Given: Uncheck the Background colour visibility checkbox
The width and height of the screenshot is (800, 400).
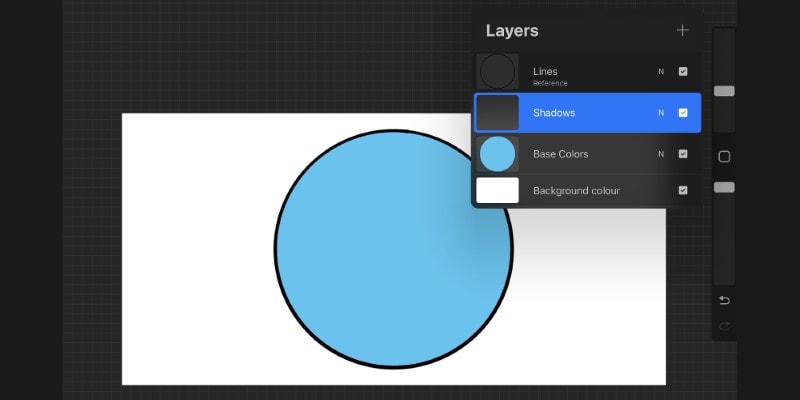Looking at the screenshot, I should point(683,190).
